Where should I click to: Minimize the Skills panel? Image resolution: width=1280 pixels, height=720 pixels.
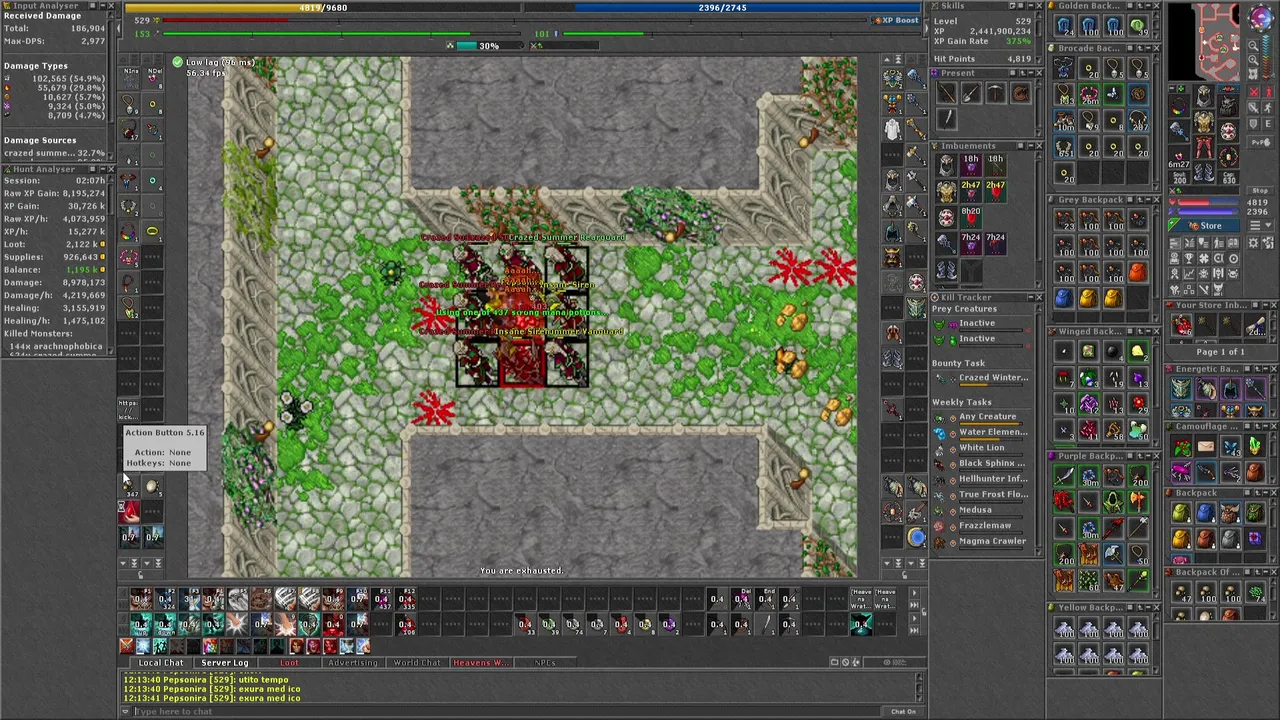(x=1031, y=6)
